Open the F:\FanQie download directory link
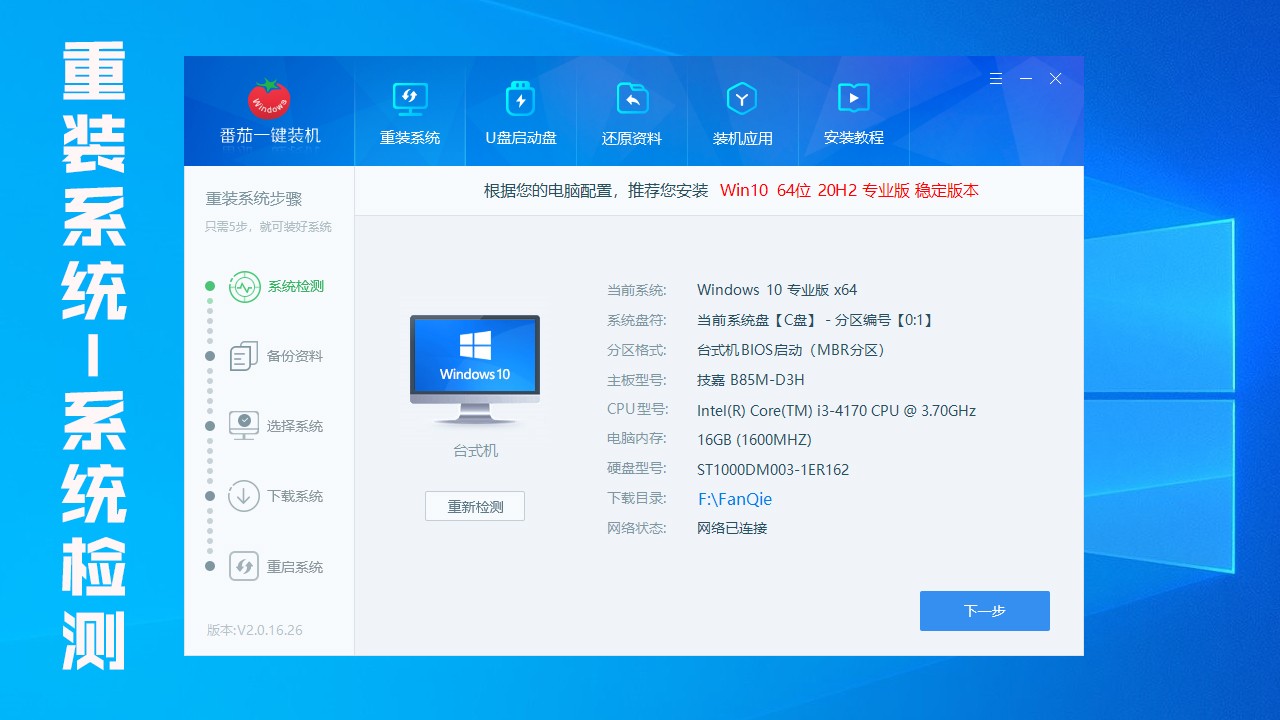Screen dimensions: 1280x720 735,499
